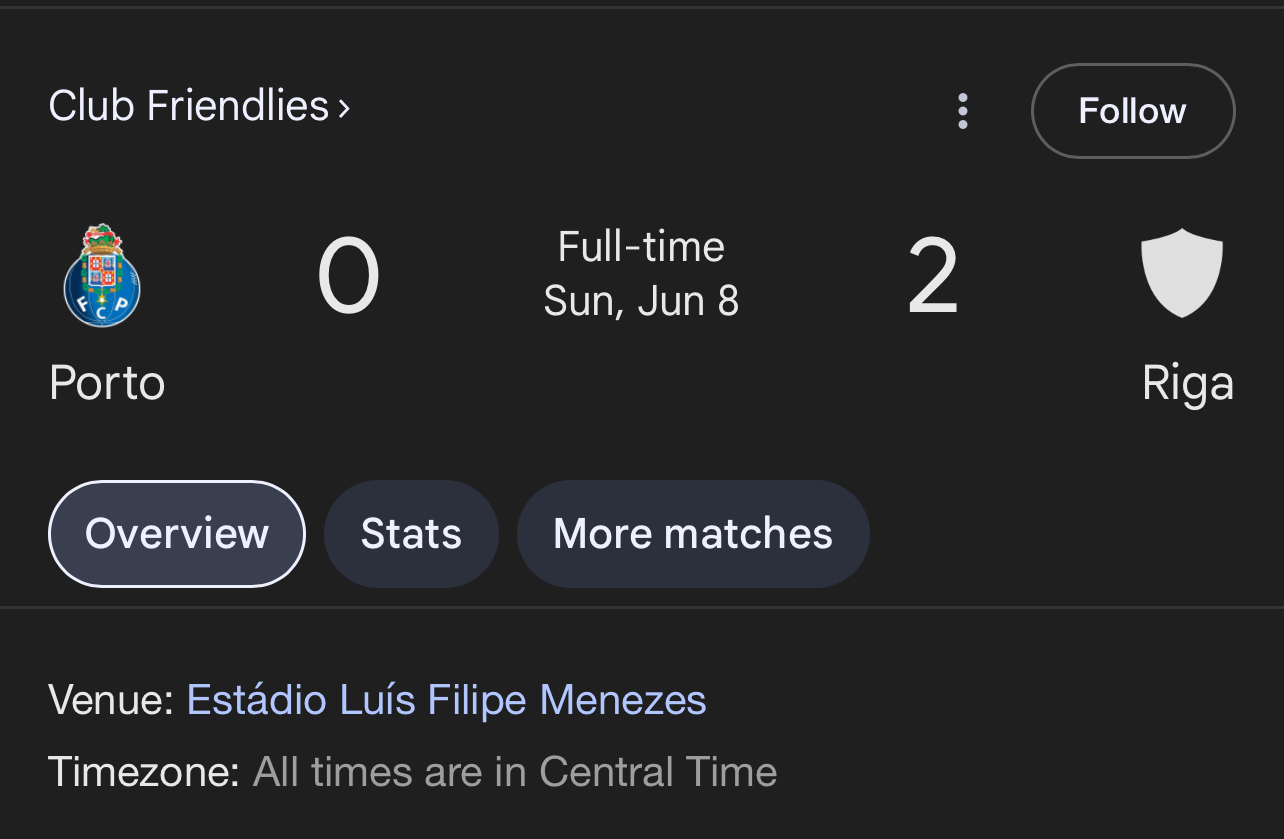Expand the chevron next to Club Friendlies
The image size is (1284, 839).
point(344,108)
